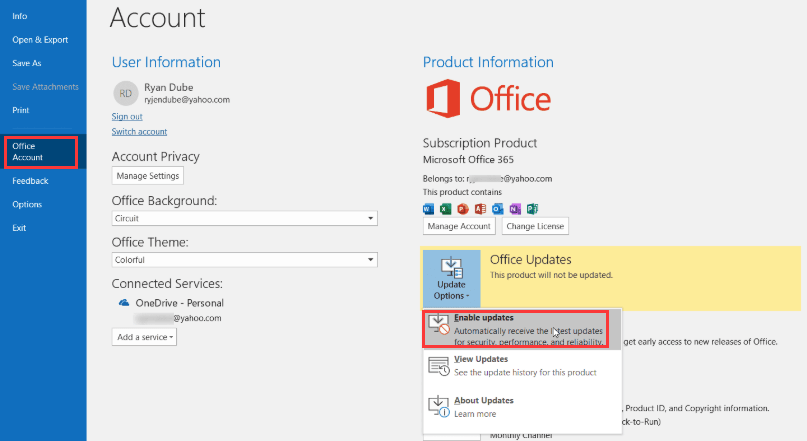Click the Access app icon
The image size is (807, 441).
coord(481,209)
